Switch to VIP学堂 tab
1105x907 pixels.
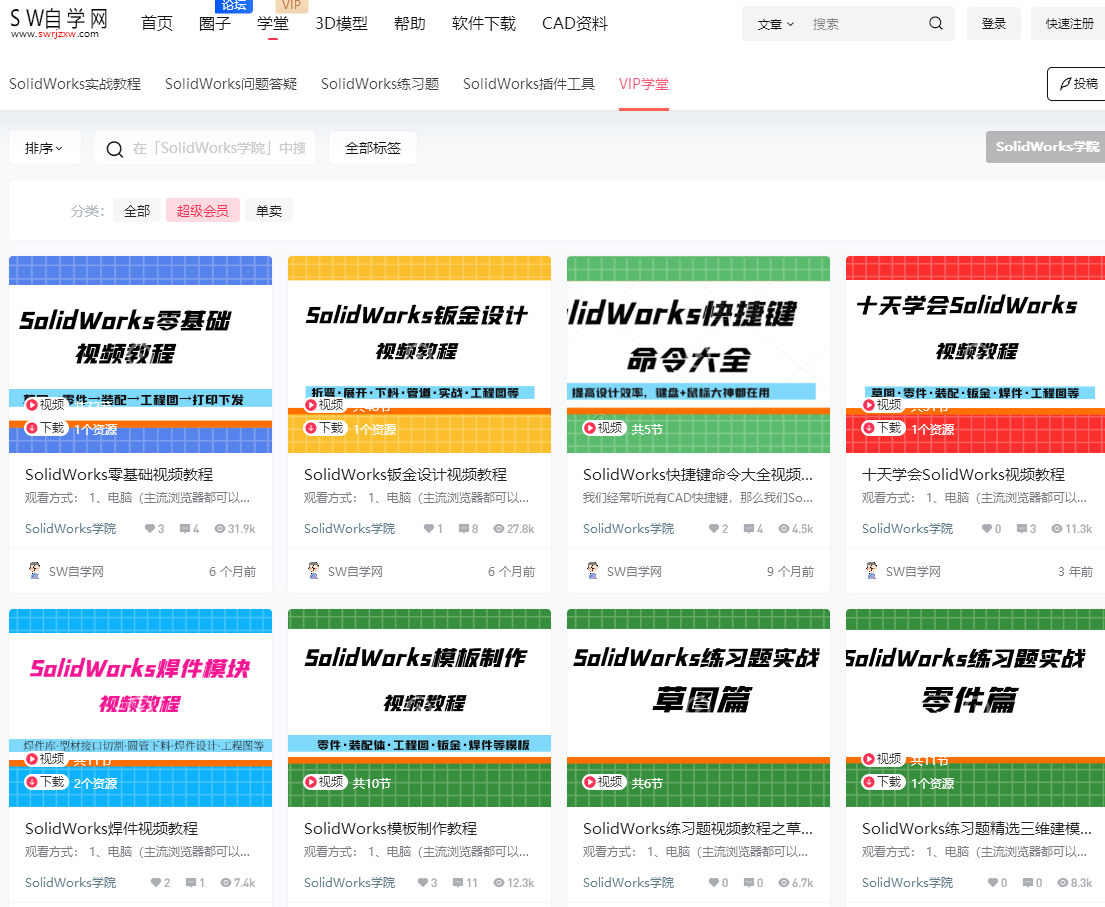point(643,84)
